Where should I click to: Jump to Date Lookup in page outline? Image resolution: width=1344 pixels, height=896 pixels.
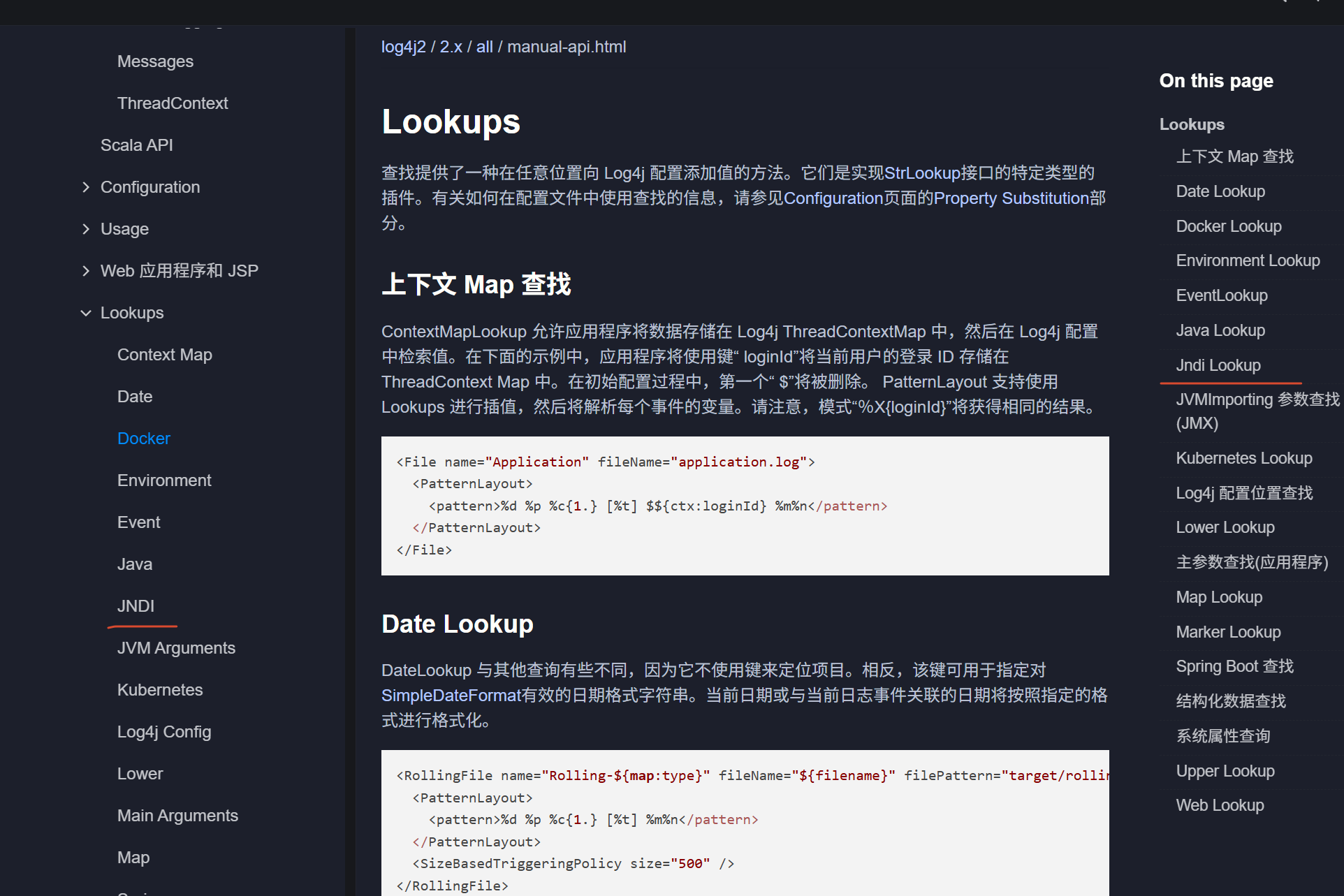pyautogui.click(x=1220, y=191)
